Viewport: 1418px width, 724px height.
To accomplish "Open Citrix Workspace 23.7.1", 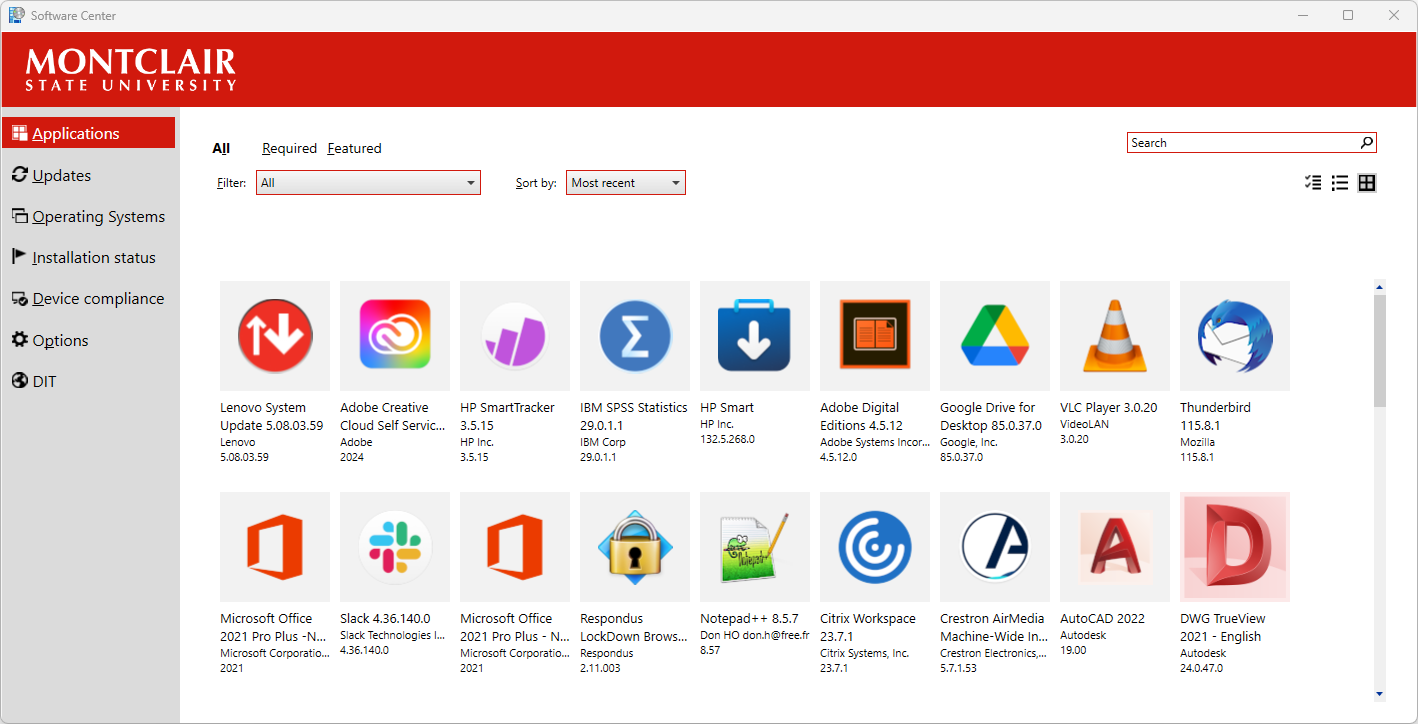I will click(x=874, y=547).
